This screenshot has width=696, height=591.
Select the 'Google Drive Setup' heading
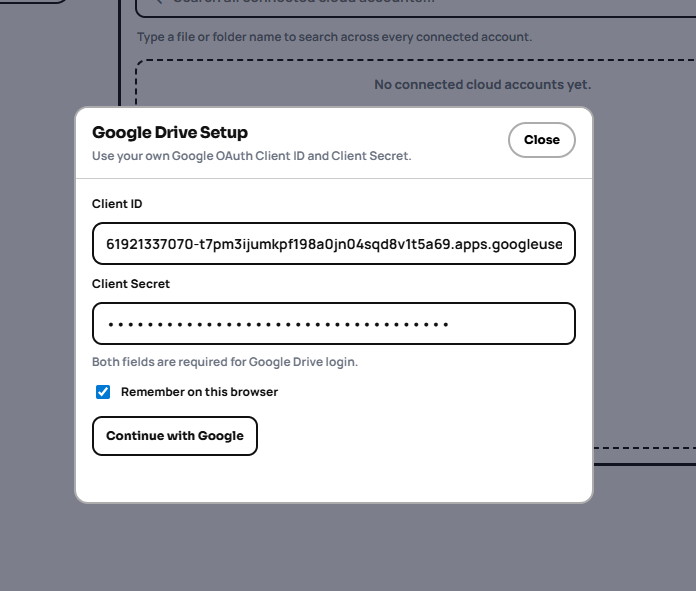[170, 132]
